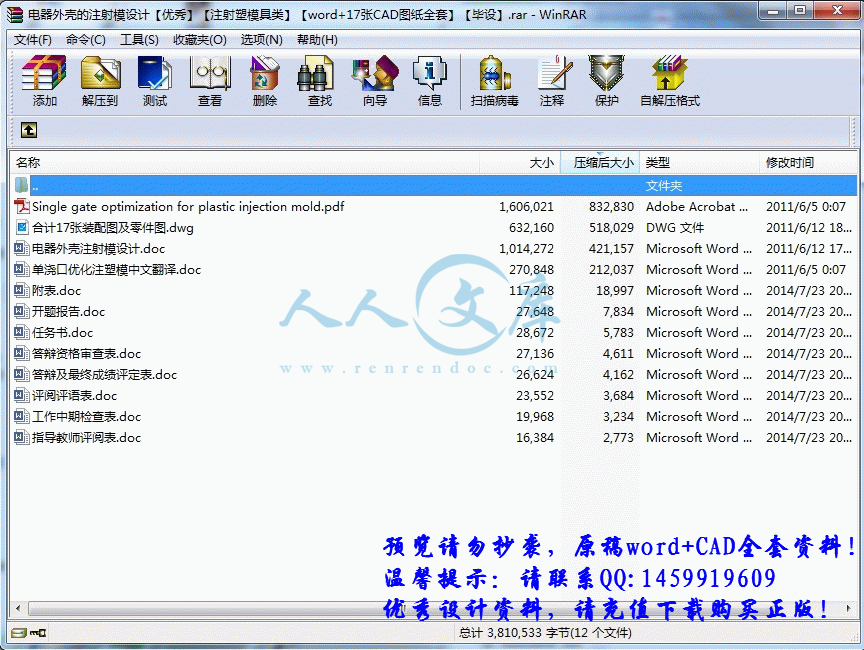Viewport: 864px width, 650px height.
Task: Select 工作中期检查表.doc file
Action: (x=87, y=416)
